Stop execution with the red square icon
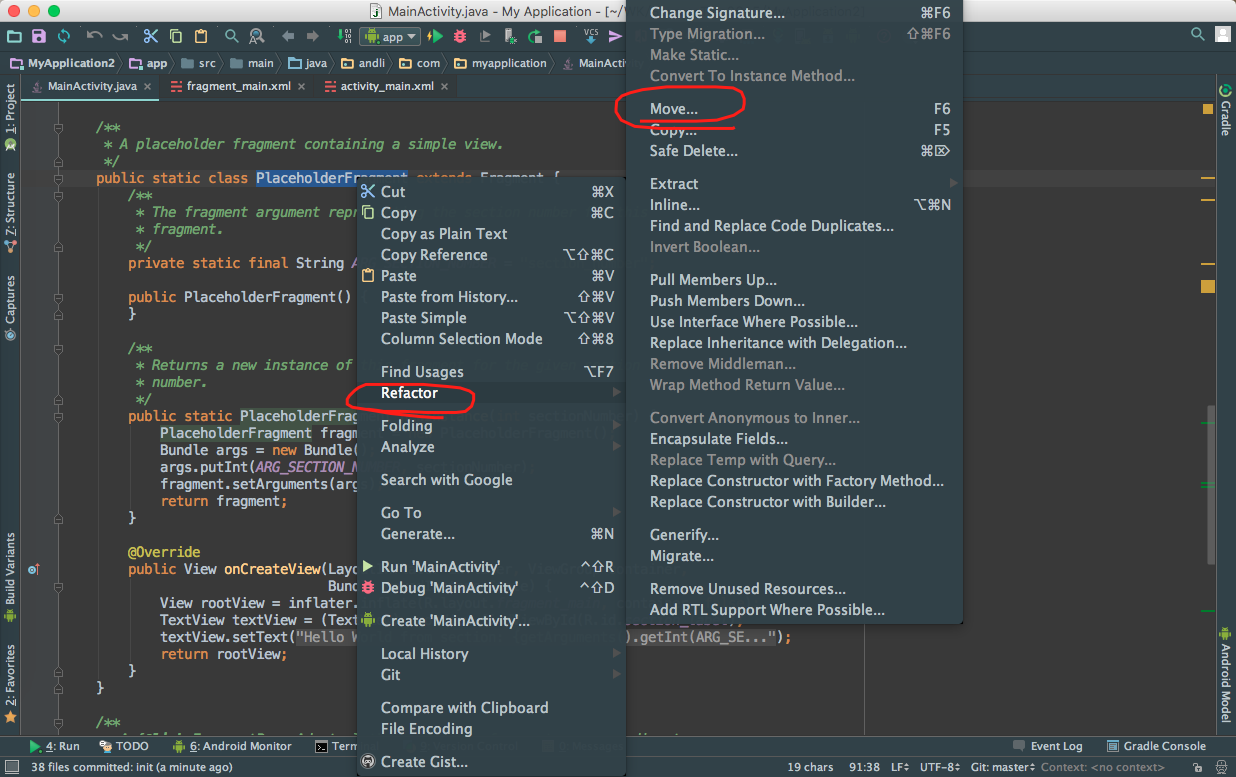Viewport: 1236px width, 777px height. point(560,36)
